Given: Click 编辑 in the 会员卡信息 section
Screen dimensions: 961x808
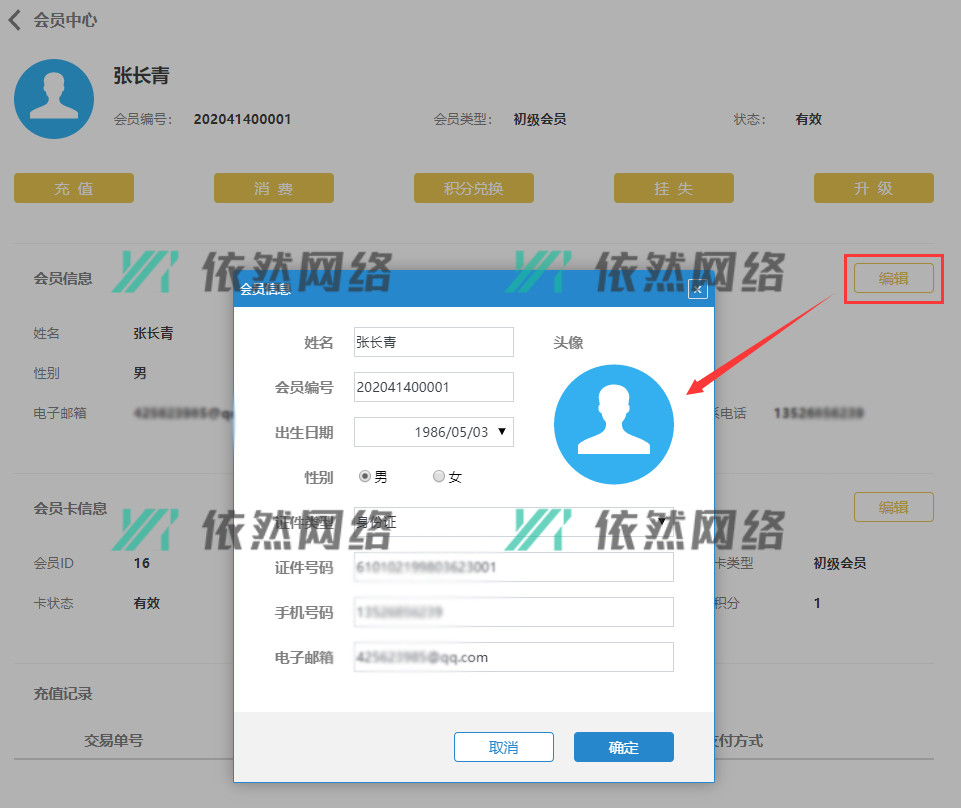Looking at the screenshot, I should point(893,507).
